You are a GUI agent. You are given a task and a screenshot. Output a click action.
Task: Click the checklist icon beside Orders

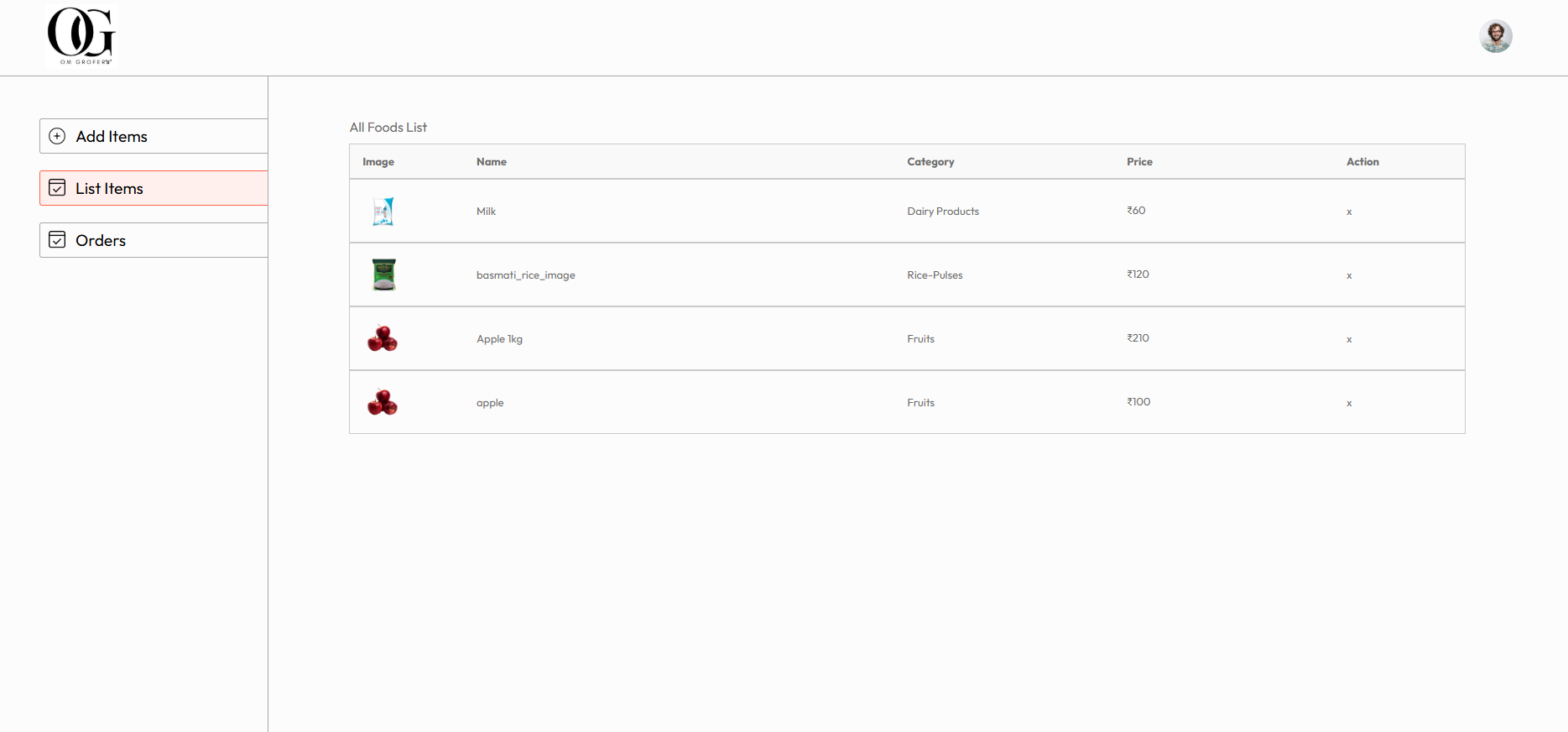tap(57, 240)
